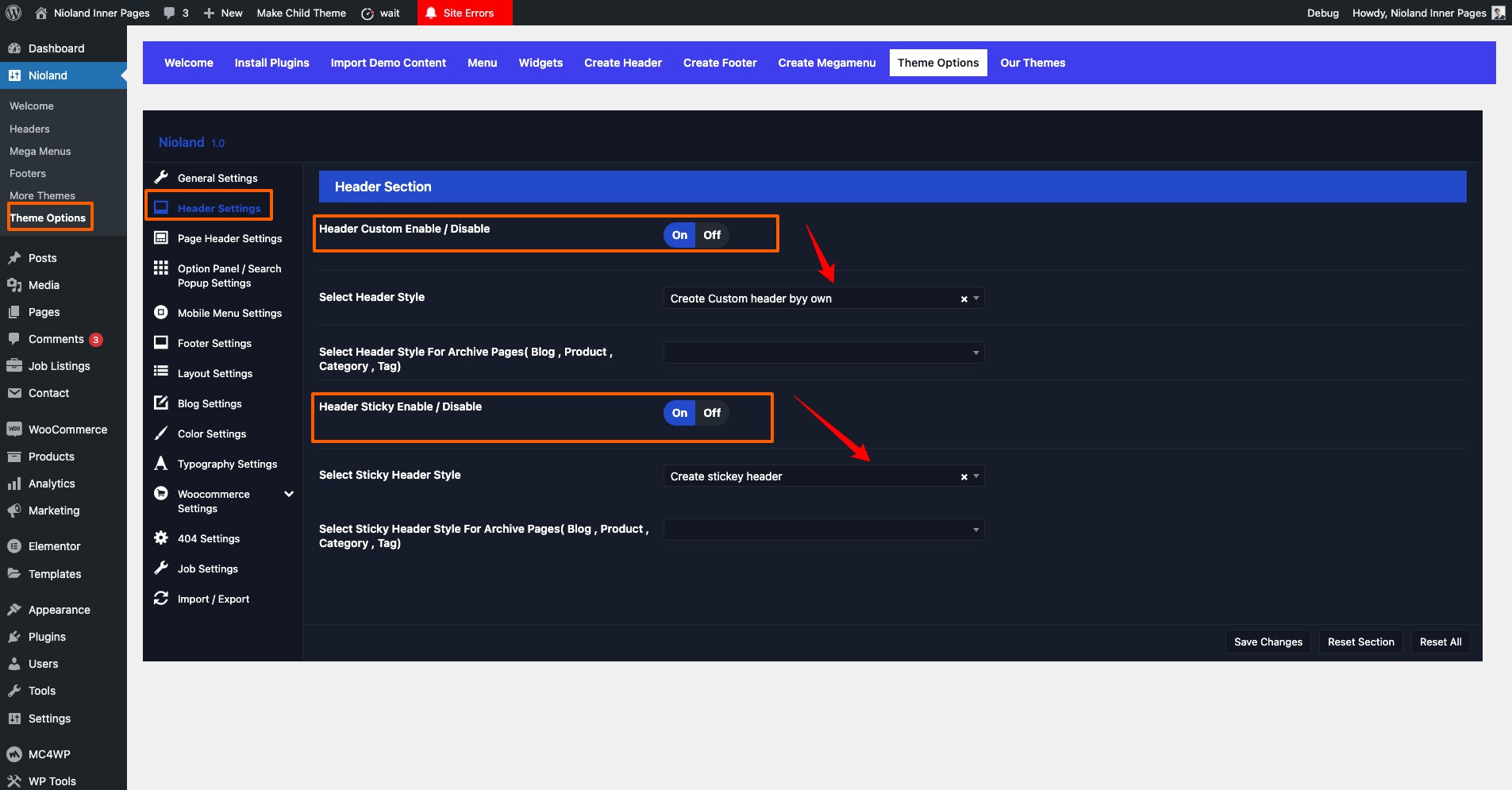Viewport: 1512px width, 790px height.
Task: Clear the Create stickey header selection
Action: (x=964, y=477)
